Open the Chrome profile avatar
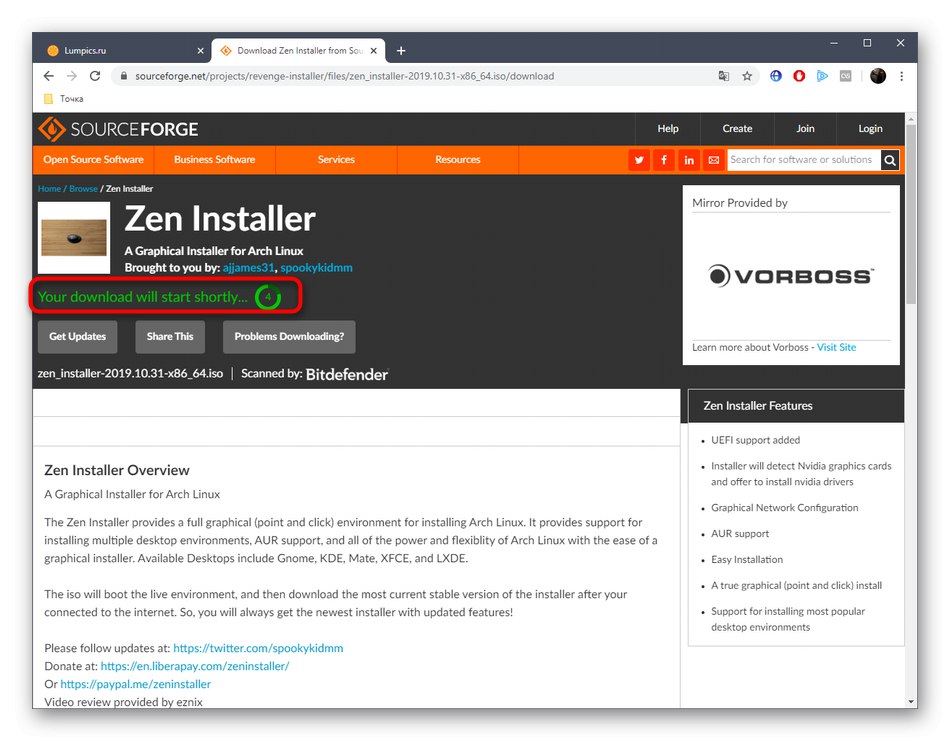Viewport: 950px width, 741px height. coord(878,76)
